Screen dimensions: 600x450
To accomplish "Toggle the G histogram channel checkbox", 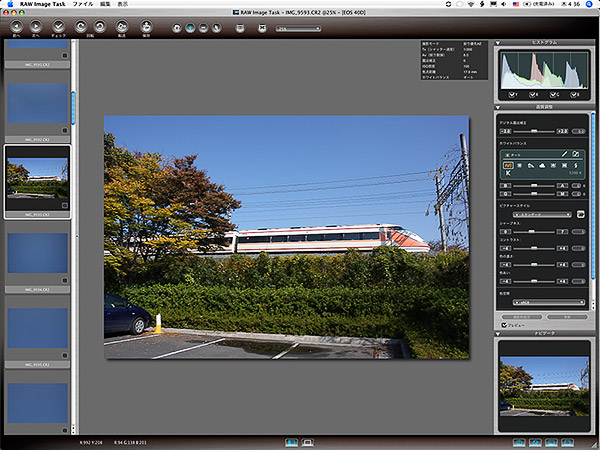I will pyautogui.click(x=553, y=95).
